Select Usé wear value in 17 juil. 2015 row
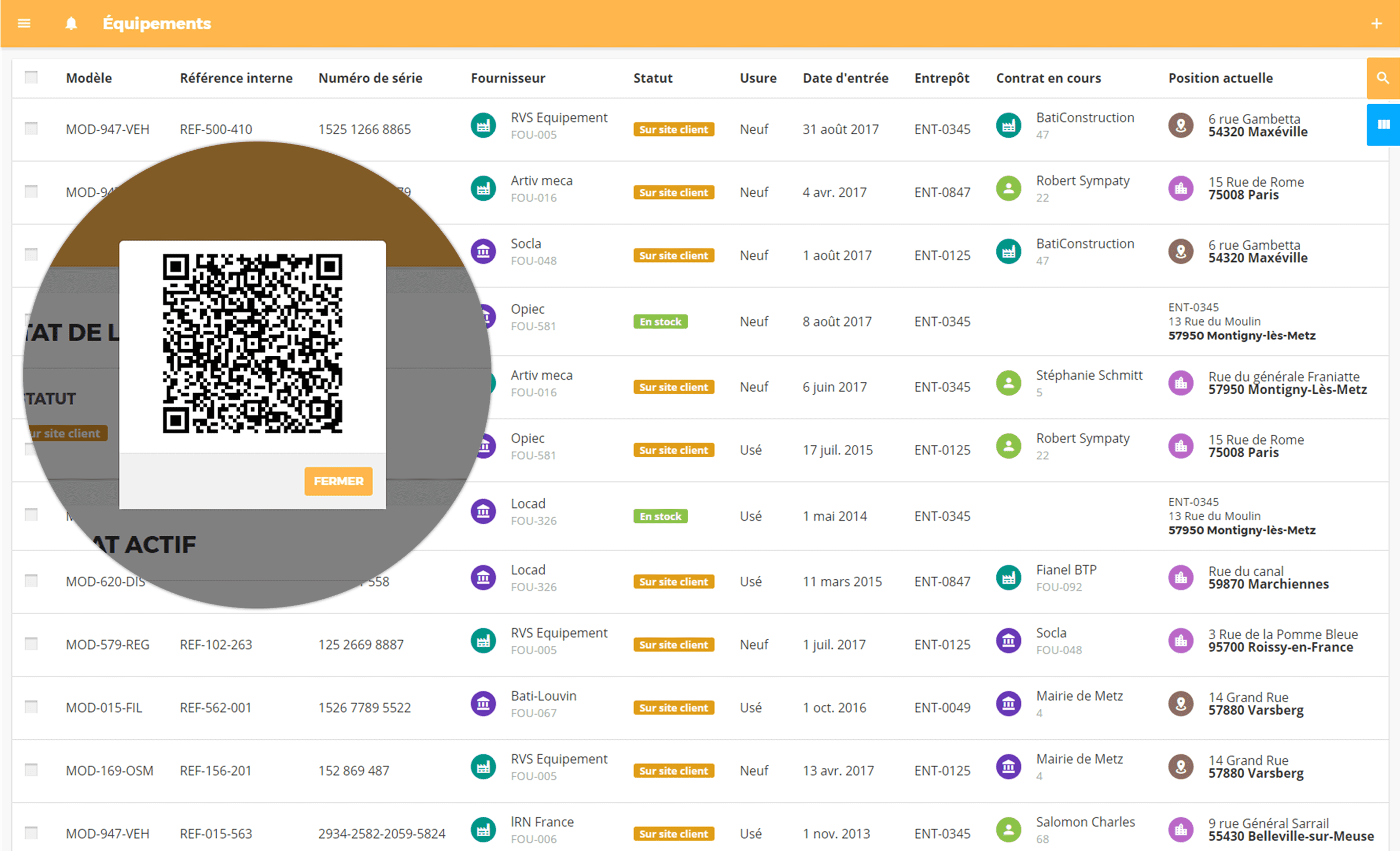 751,450
